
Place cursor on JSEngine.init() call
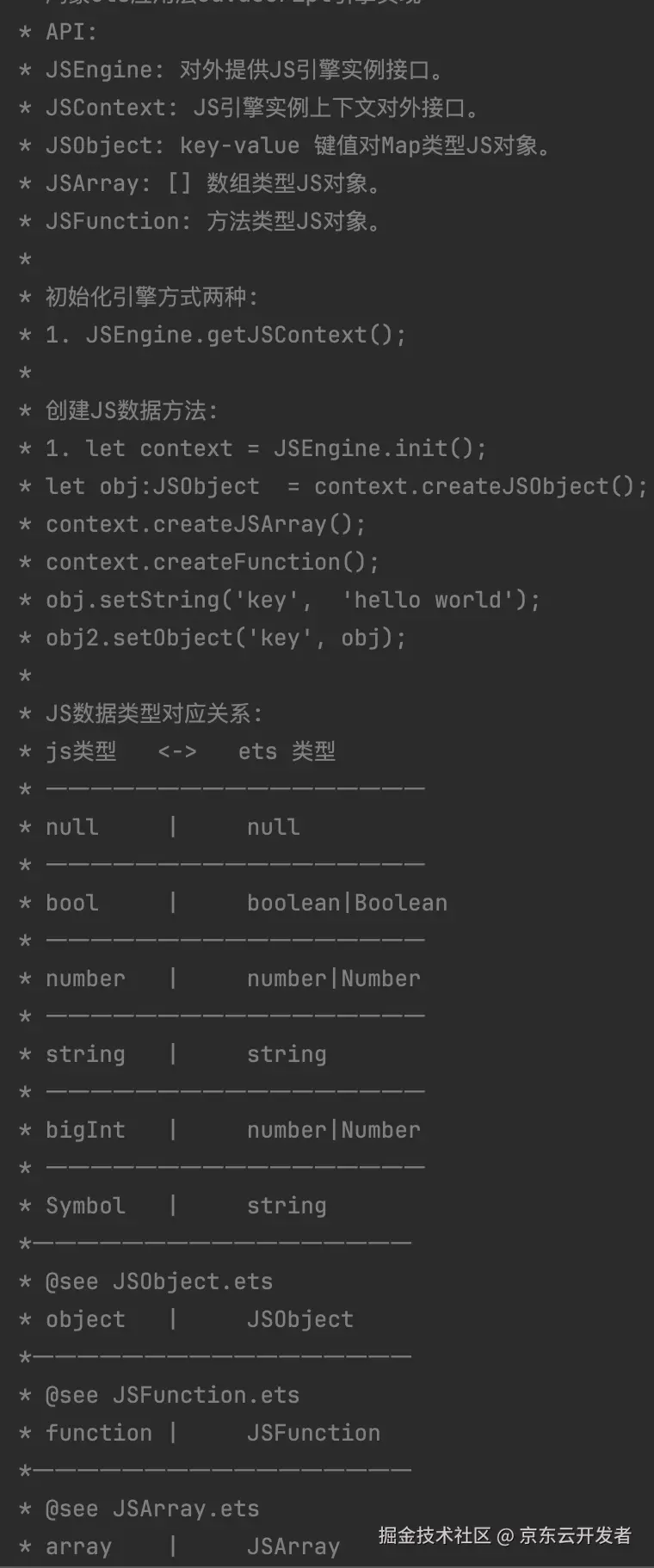379,448
